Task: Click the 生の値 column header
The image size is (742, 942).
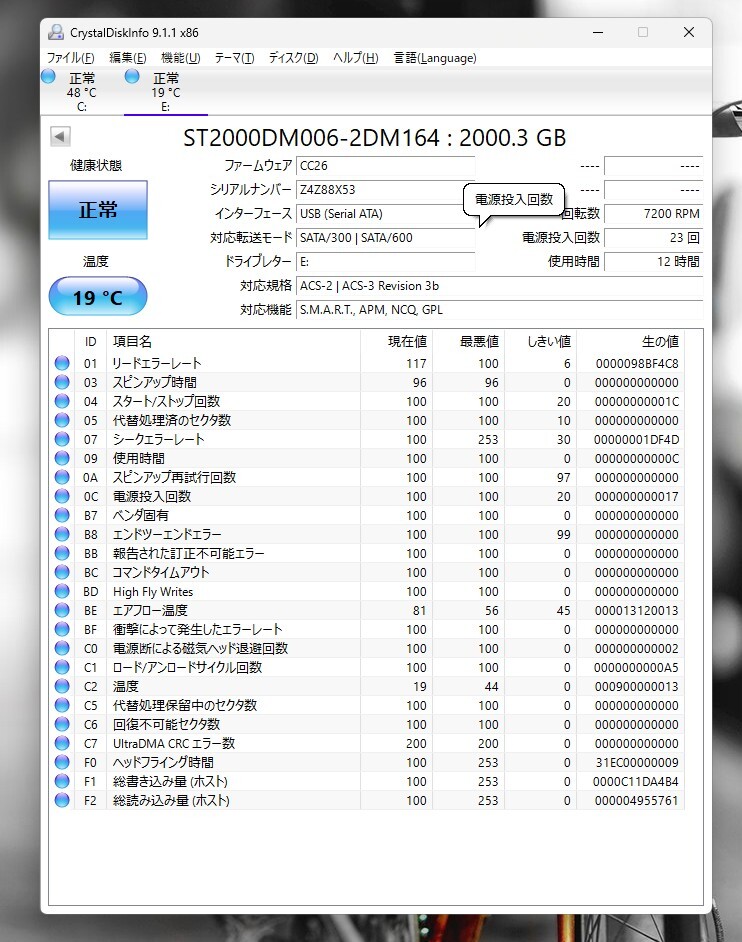Action: point(630,341)
